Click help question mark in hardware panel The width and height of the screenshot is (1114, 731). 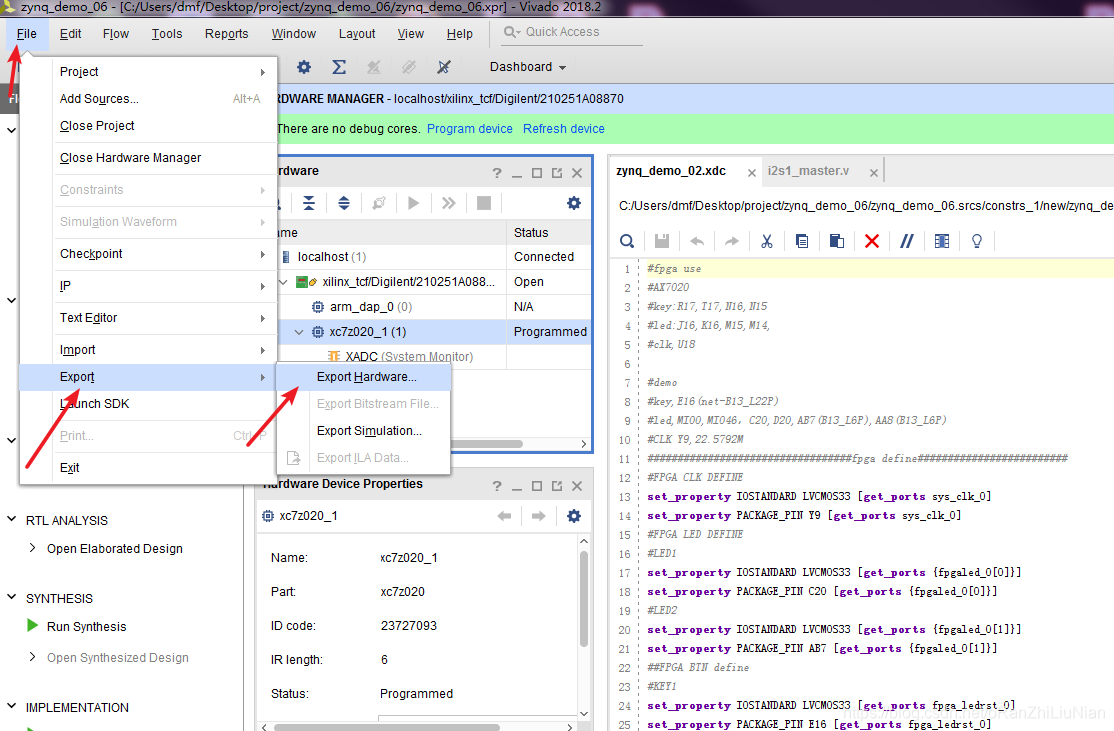497,173
